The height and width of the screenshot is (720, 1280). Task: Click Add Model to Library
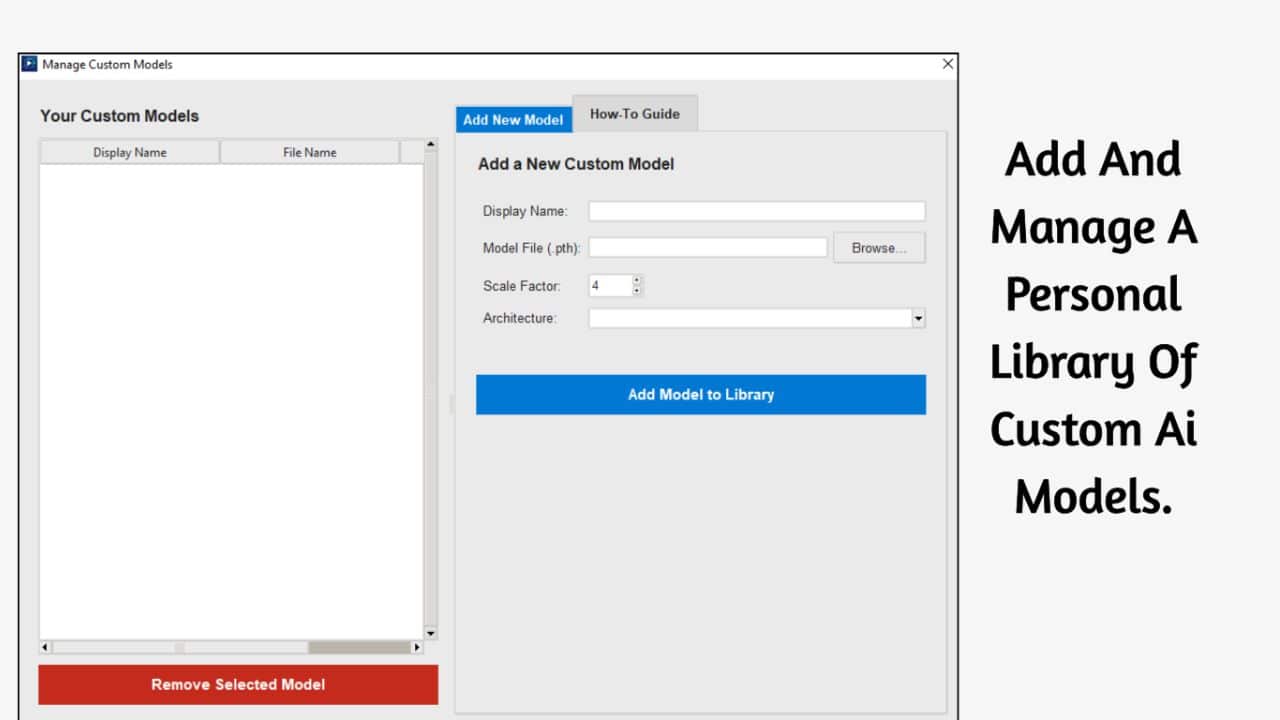pos(700,394)
